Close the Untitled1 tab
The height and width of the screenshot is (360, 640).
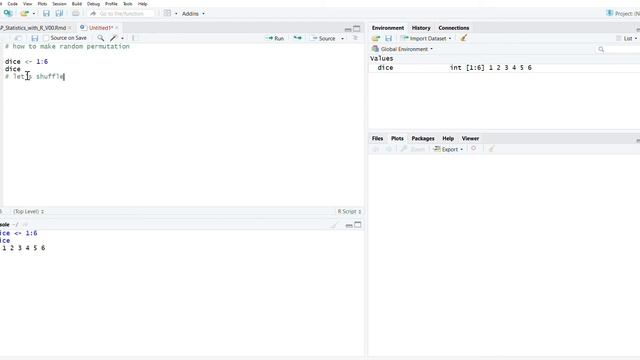117,28
